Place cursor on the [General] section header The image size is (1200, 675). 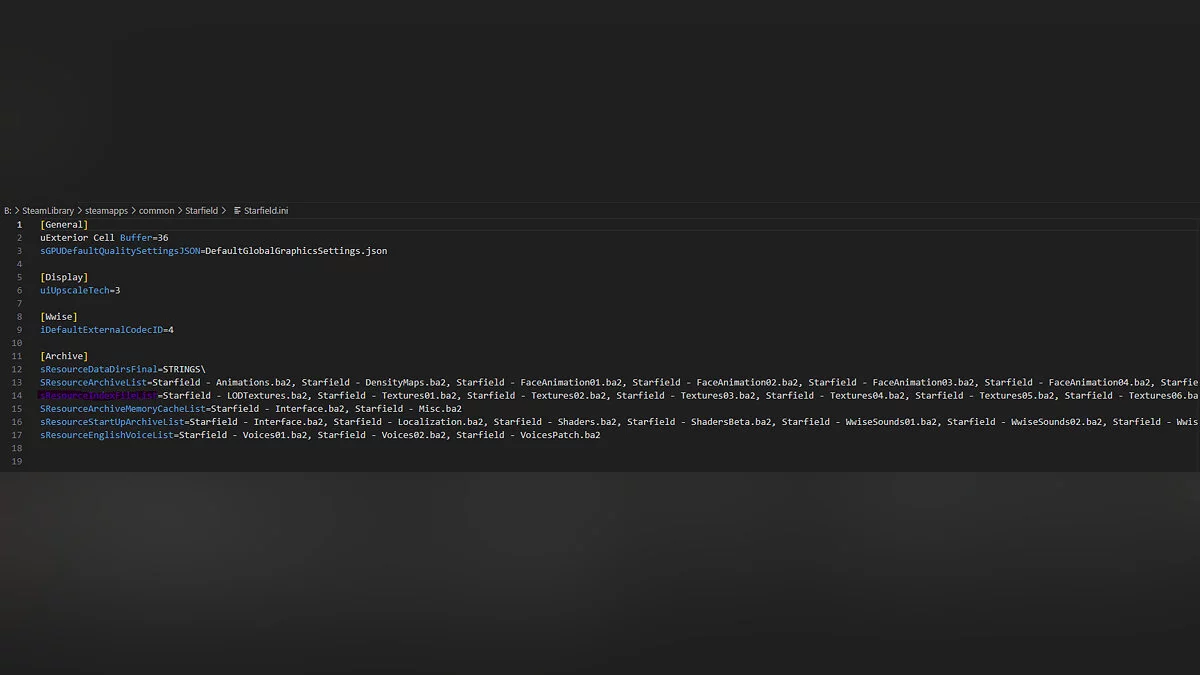tap(64, 225)
